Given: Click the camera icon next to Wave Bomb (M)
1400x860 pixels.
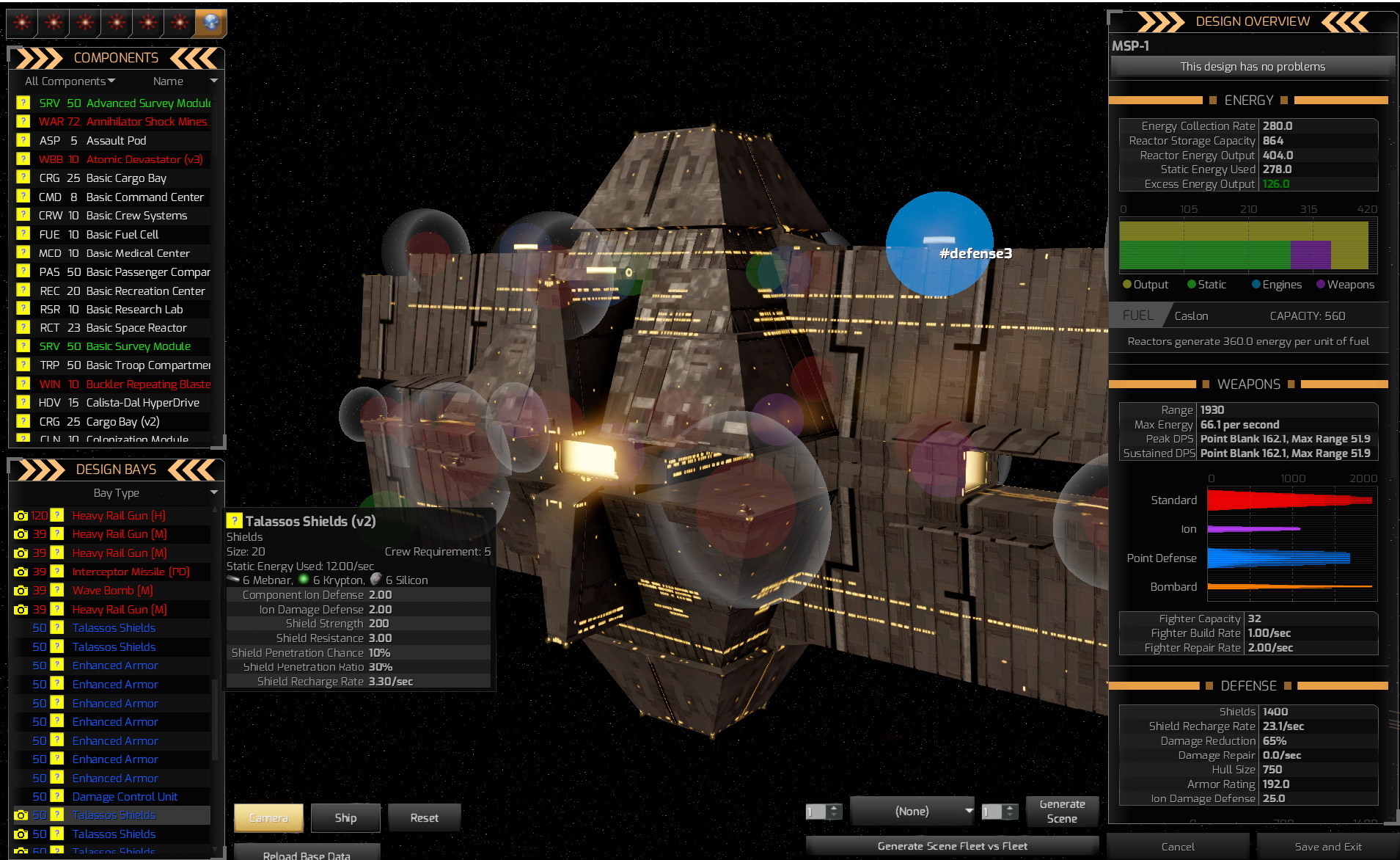Looking at the screenshot, I should (x=21, y=591).
